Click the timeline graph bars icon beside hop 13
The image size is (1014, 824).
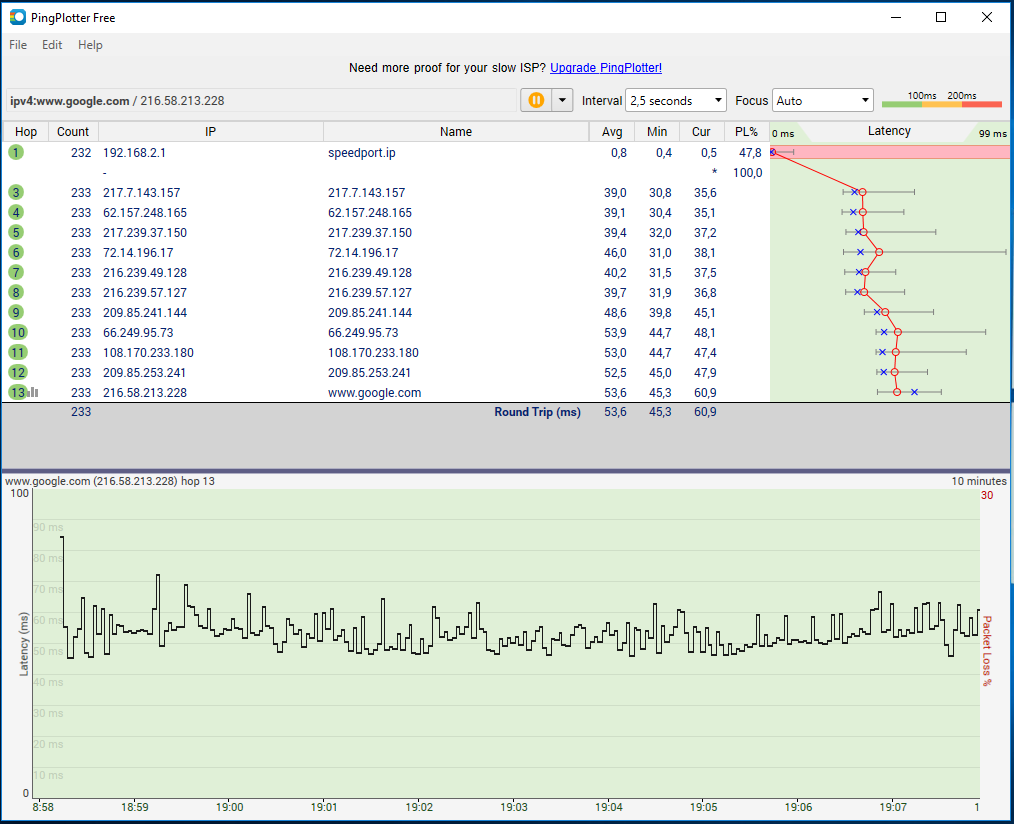(x=33, y=392)
